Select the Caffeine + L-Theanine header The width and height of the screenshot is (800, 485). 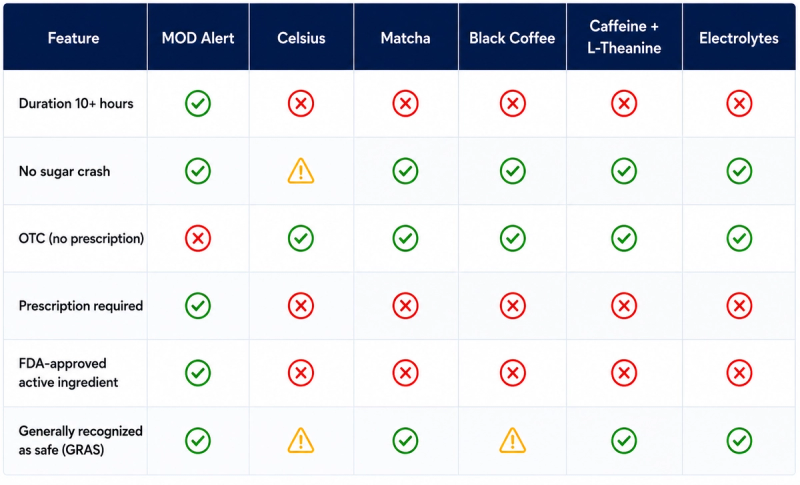[x=624, y=37]
